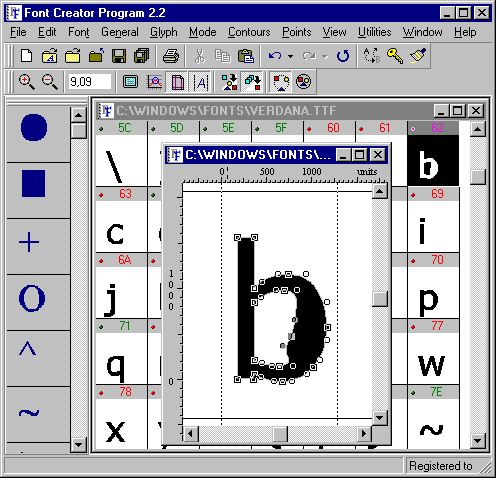Select the q glyph cell 71

point(121,352)
